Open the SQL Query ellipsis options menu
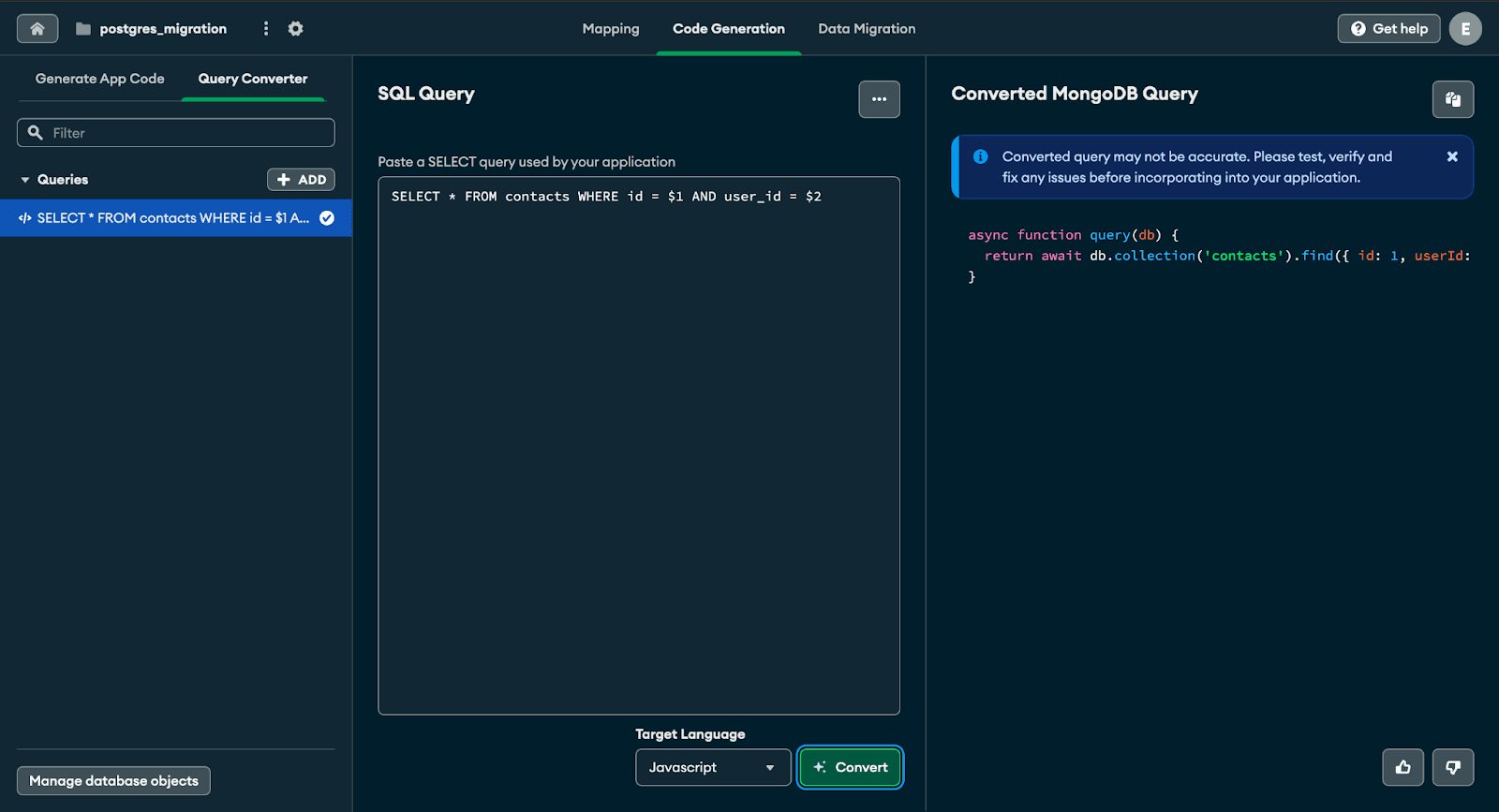The height and width of the screenshot is (812, 1499). click(x=879, y=99)
